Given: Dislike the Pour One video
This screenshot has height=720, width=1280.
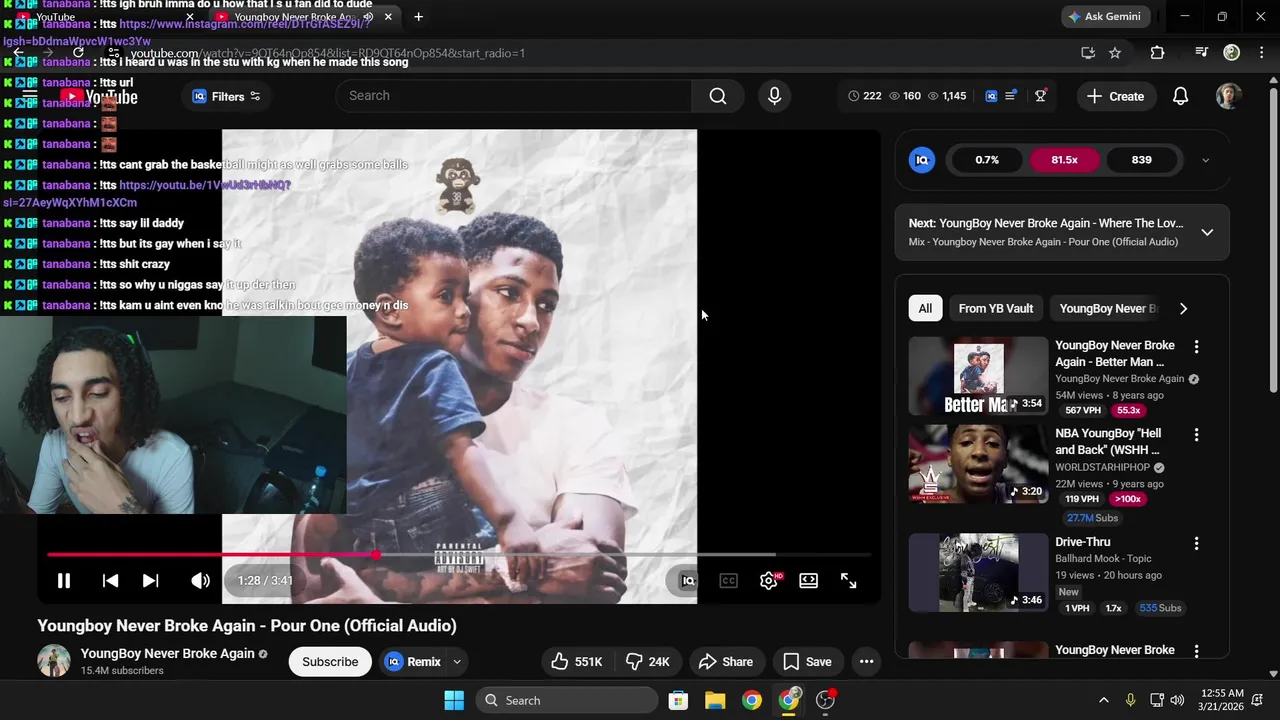Looking at the screenshot, I should point(646,661).
